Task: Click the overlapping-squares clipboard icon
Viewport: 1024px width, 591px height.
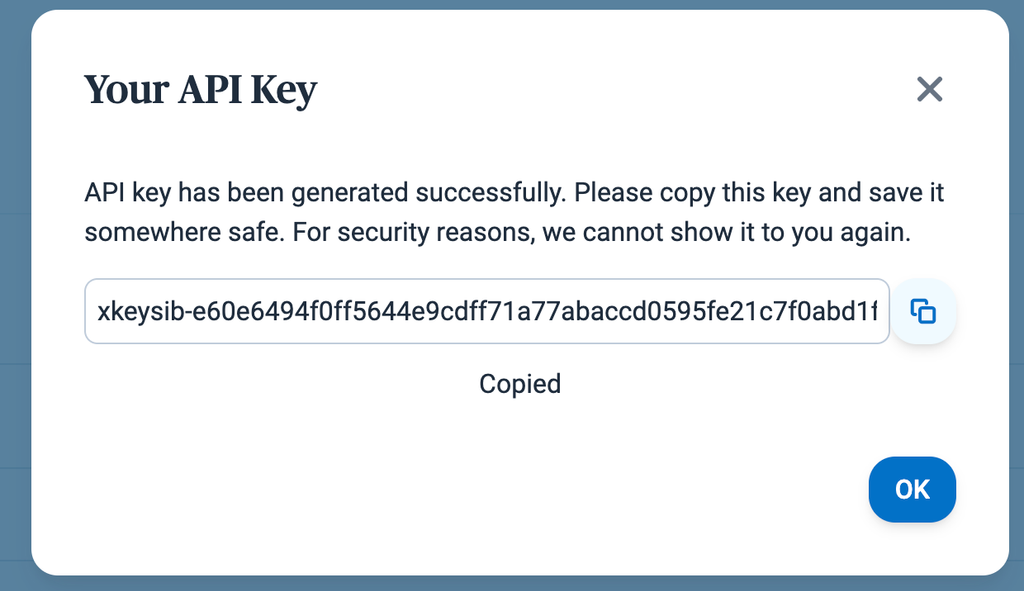Action: coord(923,311)
